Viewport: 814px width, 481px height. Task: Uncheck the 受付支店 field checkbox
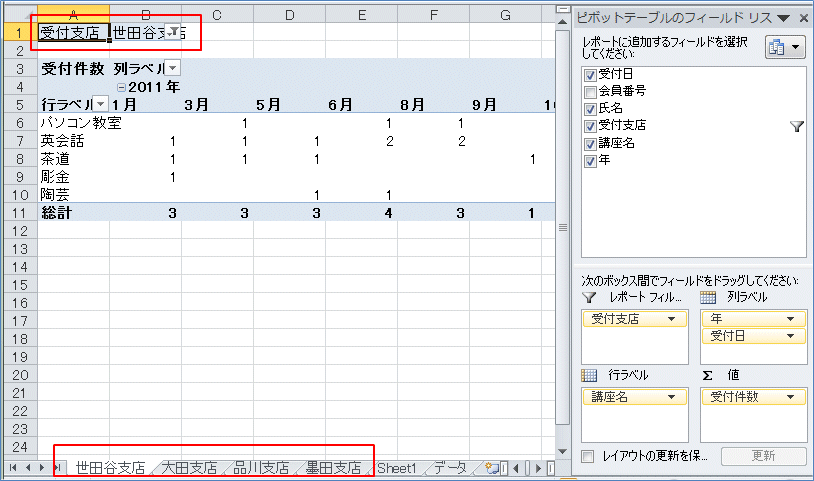(x=590, y=126)
